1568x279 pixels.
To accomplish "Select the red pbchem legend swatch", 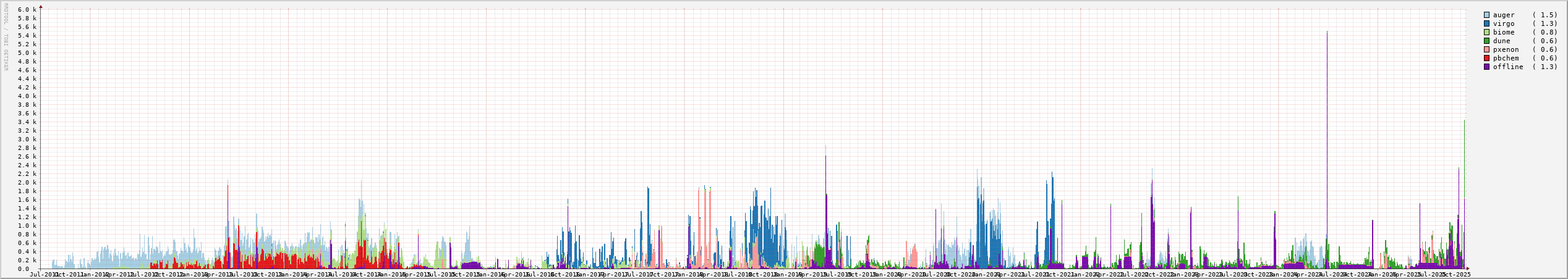I will (x=1486, y=58).
